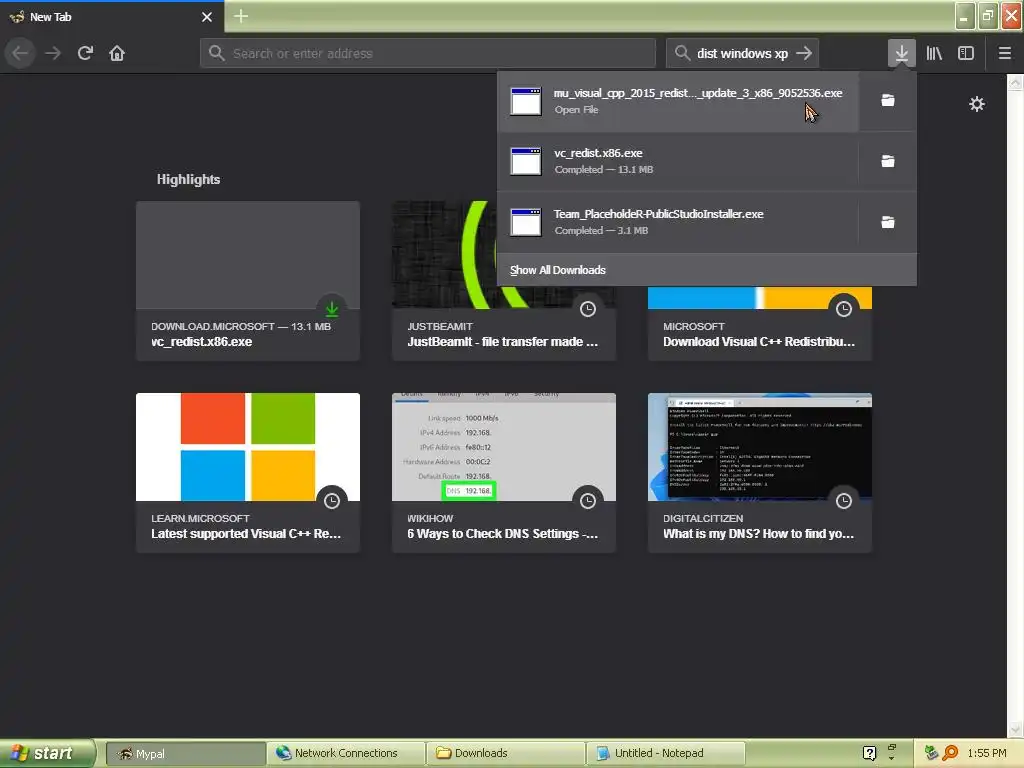Open wikiHow 6 Ways to Check DNS card
The width and height of the screenshot is (1024, 768).
coord(504,473)
